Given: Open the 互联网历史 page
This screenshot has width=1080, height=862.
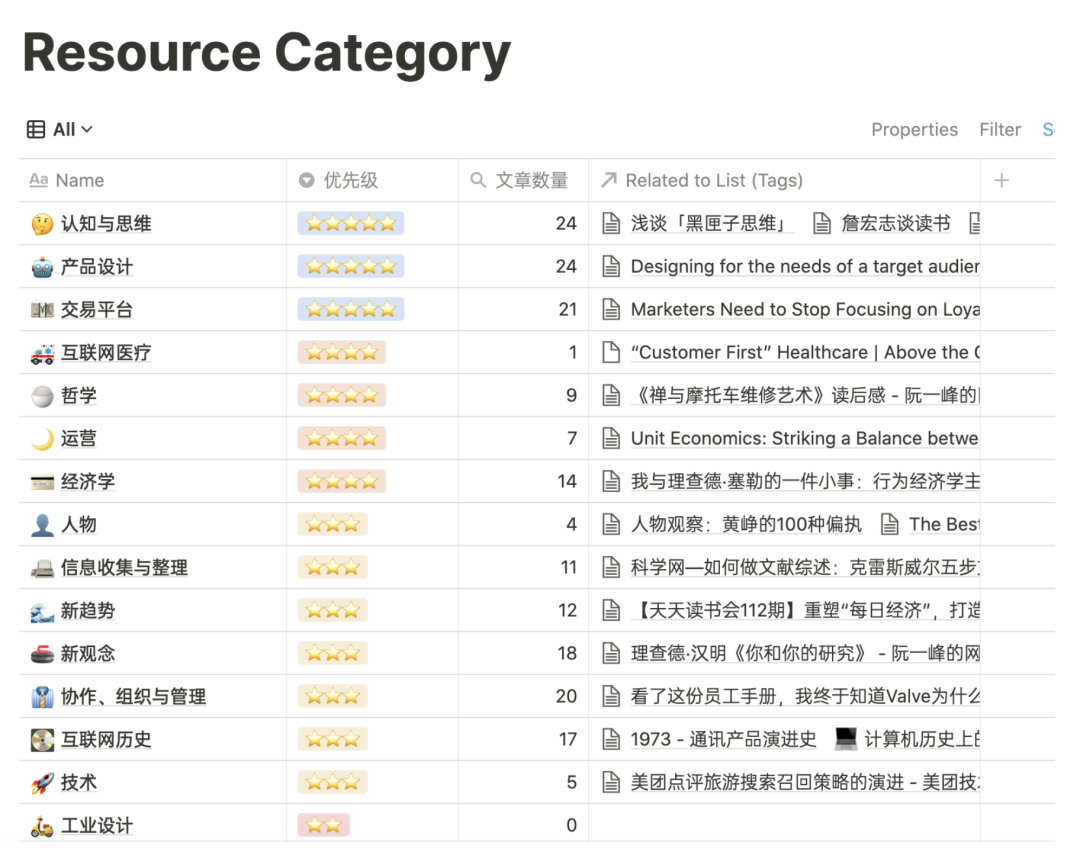Looking at the screenshot, I should [106, 740].
